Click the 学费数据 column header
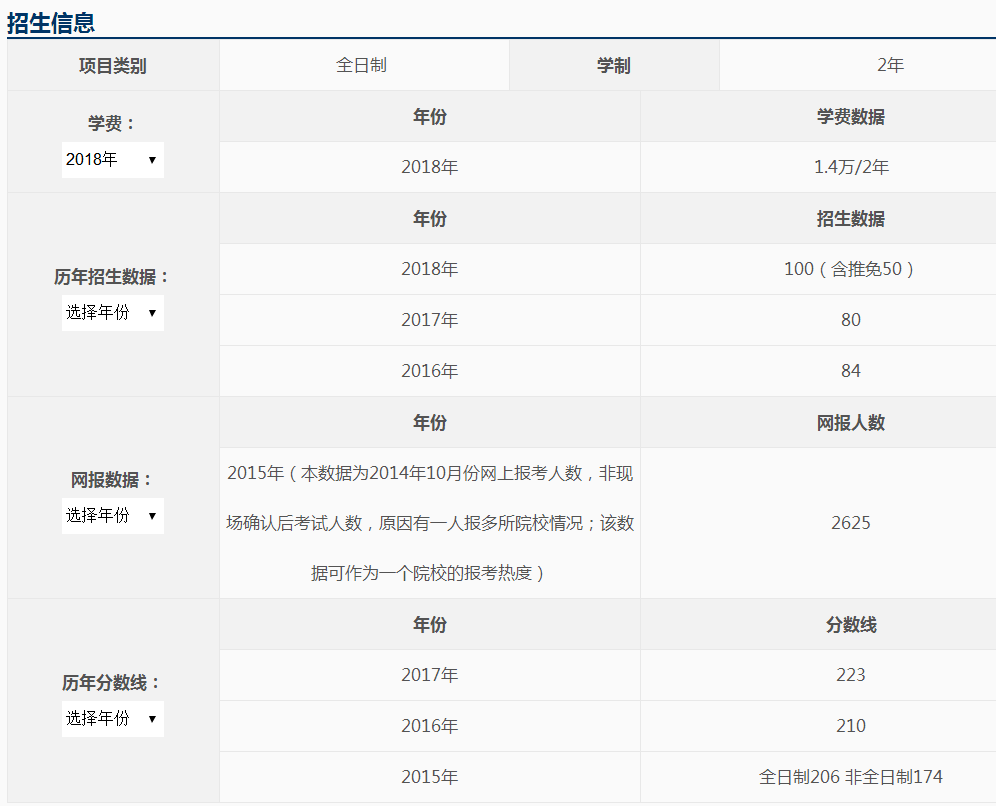The height and width of the screenshot is (806, 996). [x=850, y=117]
